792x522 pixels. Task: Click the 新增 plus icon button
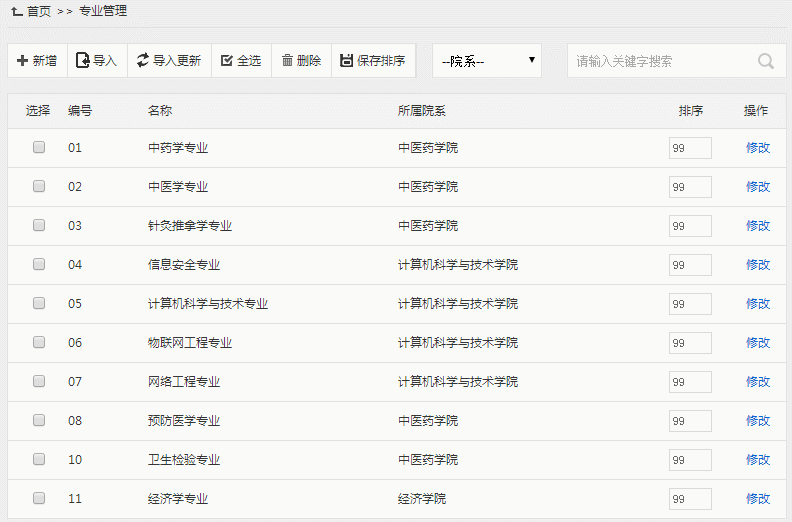pyautogui.click(x=23, y=61)
